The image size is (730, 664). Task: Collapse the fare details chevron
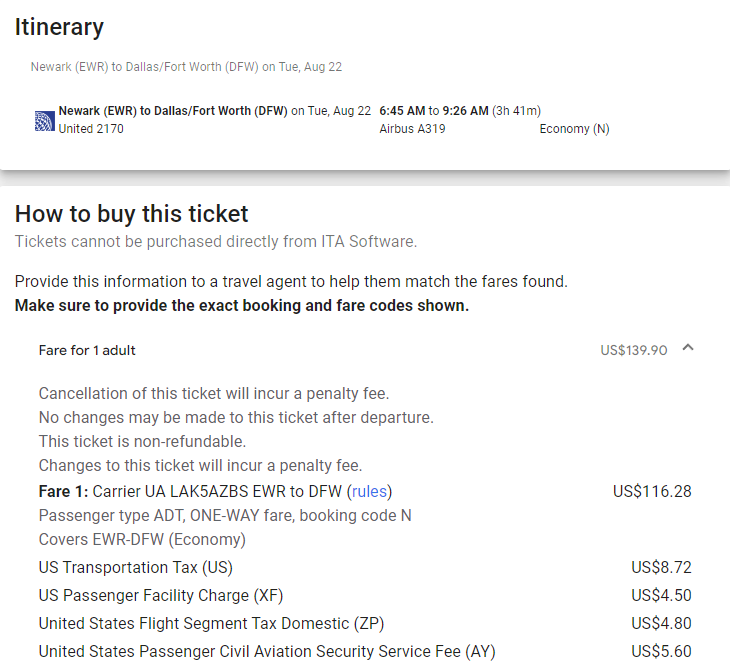688,348
